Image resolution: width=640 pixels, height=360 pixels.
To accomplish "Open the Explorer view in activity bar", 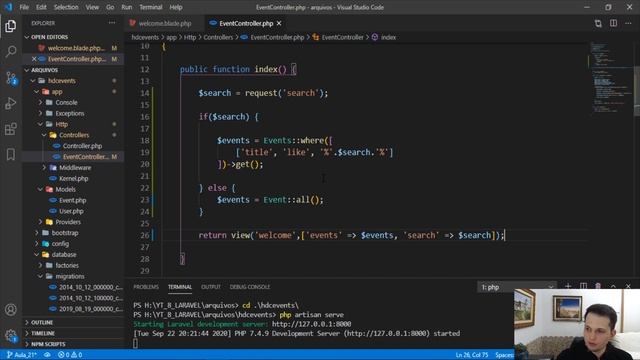I will click(11, 26).
